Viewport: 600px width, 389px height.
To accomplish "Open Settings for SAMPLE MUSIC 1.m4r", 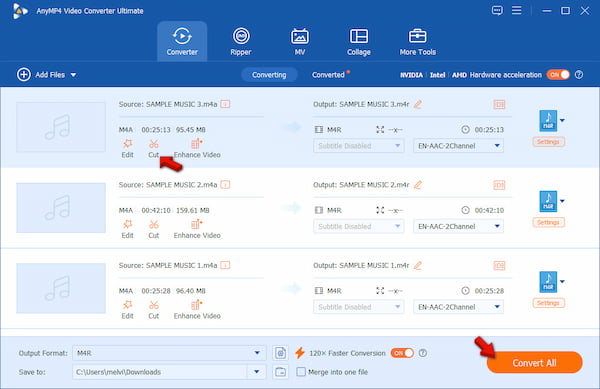I will tap(548, 303).
